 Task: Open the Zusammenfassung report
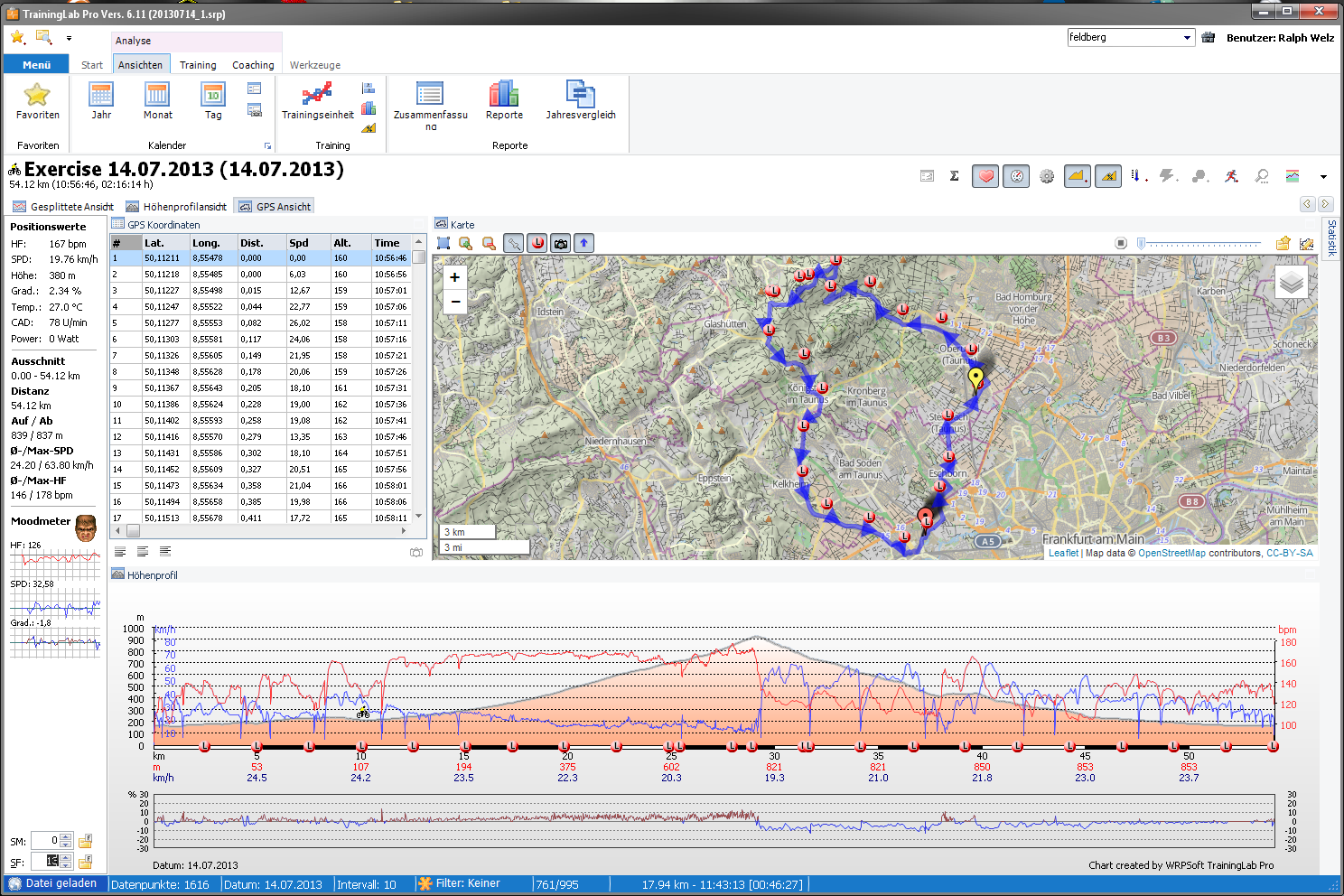(x=430, y=105)
